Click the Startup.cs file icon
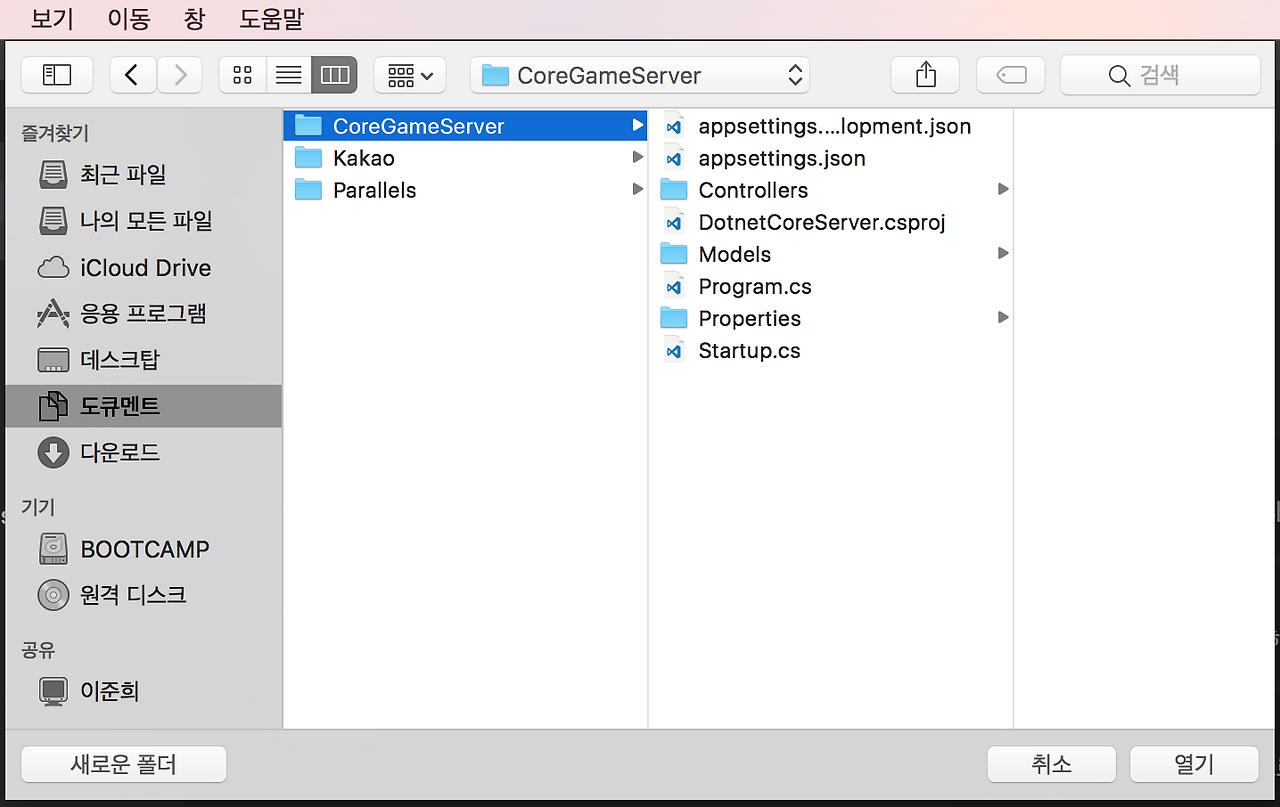The height and width of the screenshot is (807, 1280). click(x=674, y=350)
